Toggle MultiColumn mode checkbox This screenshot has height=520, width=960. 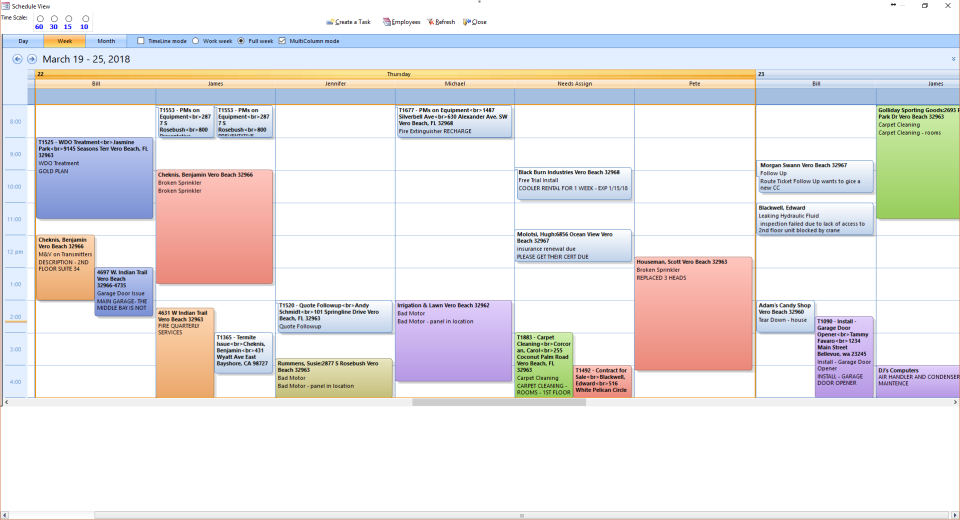(282, 41)
